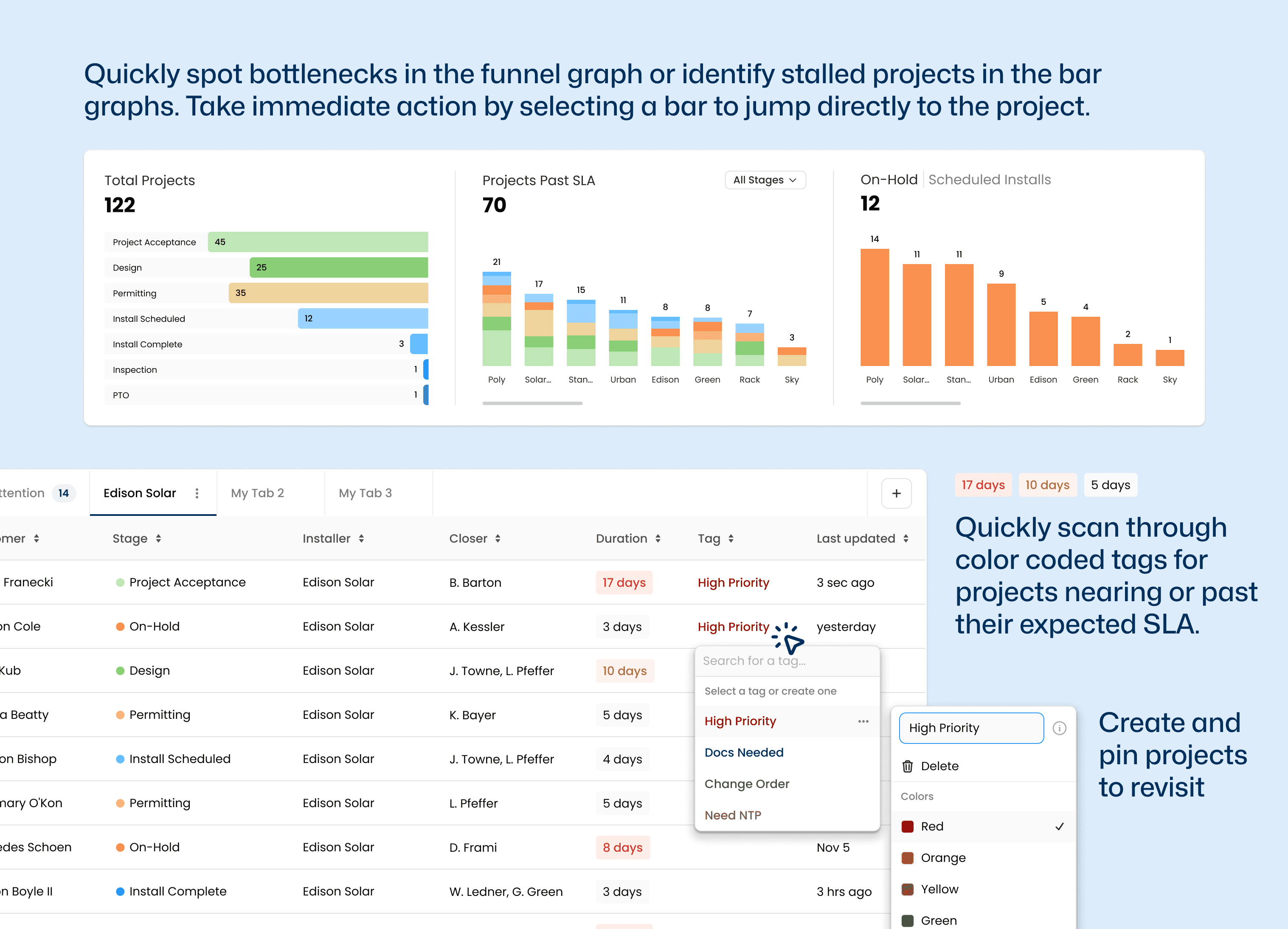
Task: Click the Inspection funnel row label
Action: (135, 370)
